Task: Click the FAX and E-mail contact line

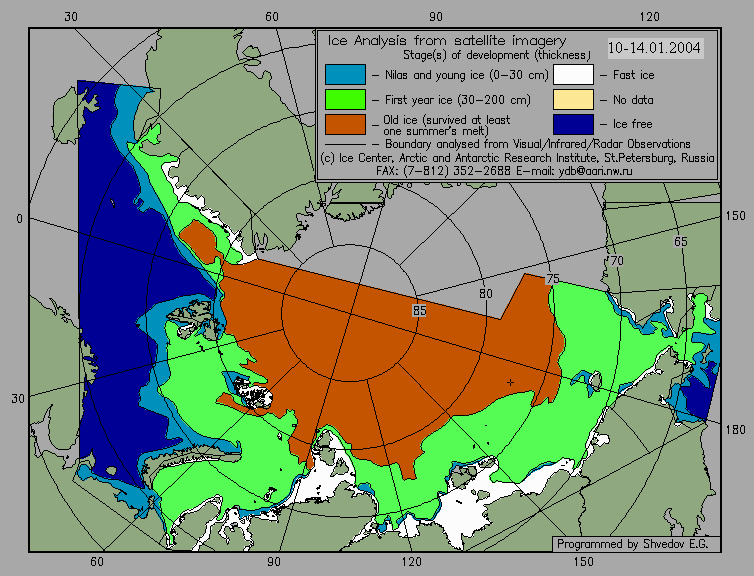Action: [x=504, y=171]
